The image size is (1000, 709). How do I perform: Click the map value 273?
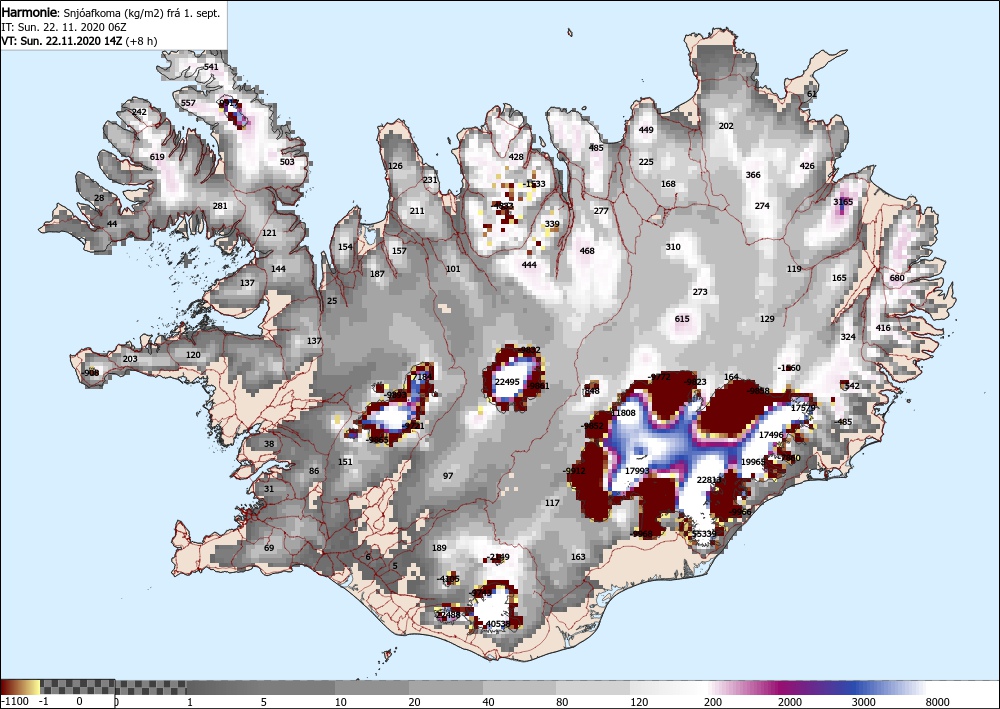pos(700,292)
